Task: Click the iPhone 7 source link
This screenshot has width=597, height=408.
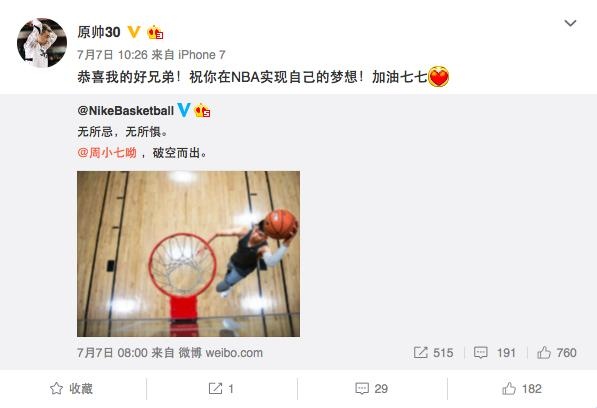Action: [x=202, y=55]
